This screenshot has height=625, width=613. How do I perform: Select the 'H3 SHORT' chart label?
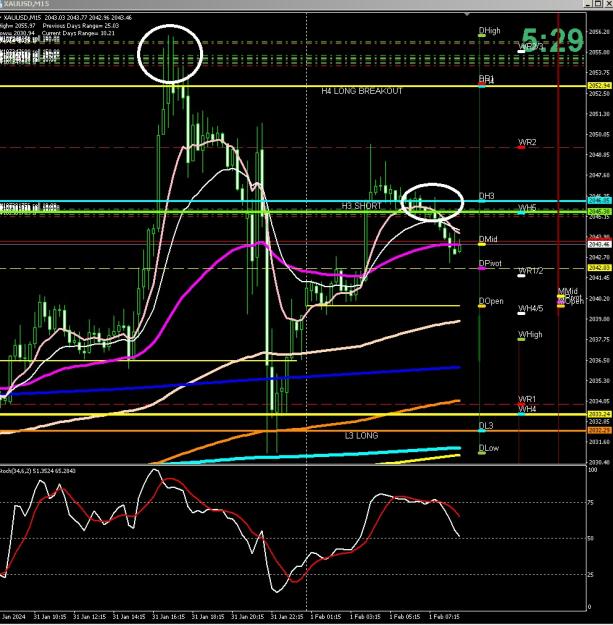(x=361, y=206)
